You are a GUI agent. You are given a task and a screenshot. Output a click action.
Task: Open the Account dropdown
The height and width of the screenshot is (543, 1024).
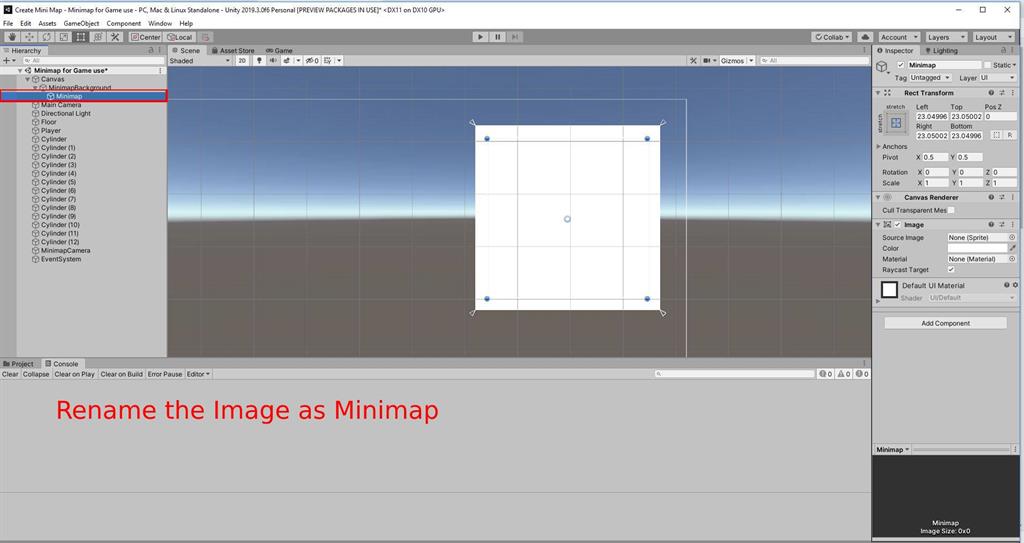(x=899, y=37)
